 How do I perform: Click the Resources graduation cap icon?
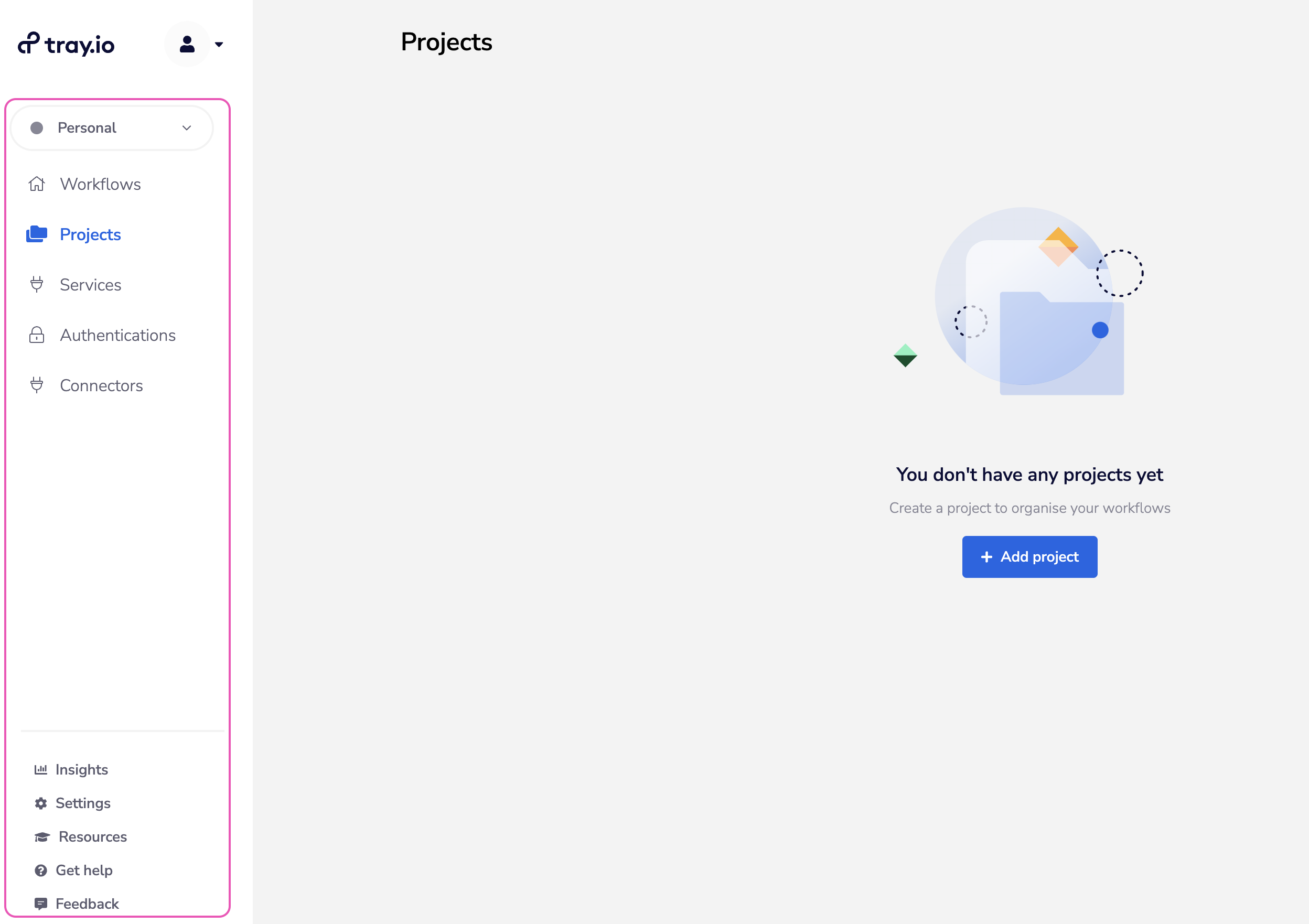pyautogui.click(x=41, y=837)
